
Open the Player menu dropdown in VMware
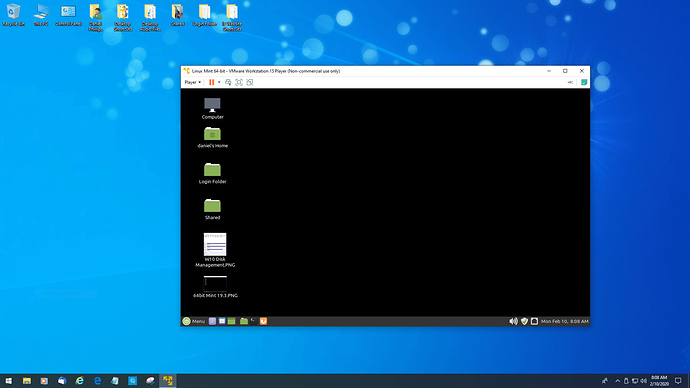point(192,82)
